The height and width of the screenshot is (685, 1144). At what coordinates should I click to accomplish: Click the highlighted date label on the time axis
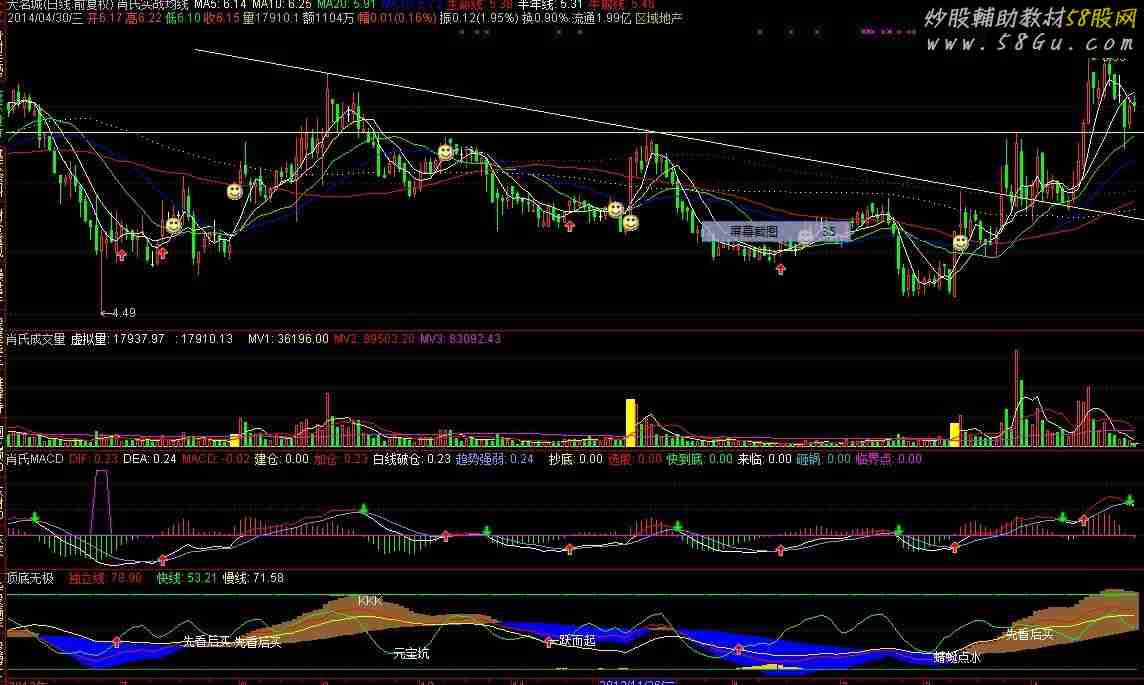click(x=637, y=681)
